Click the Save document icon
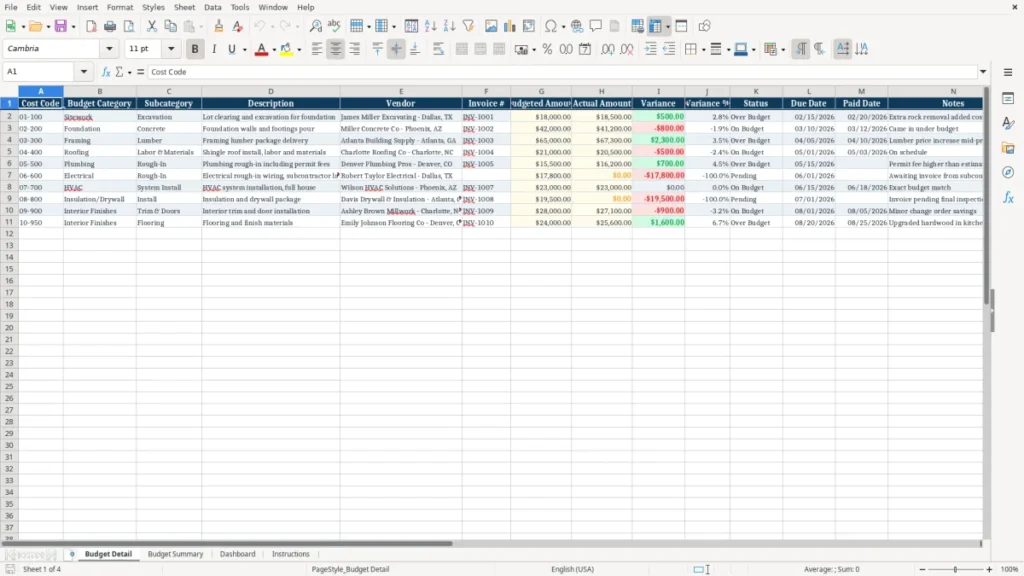 point(61,26)
